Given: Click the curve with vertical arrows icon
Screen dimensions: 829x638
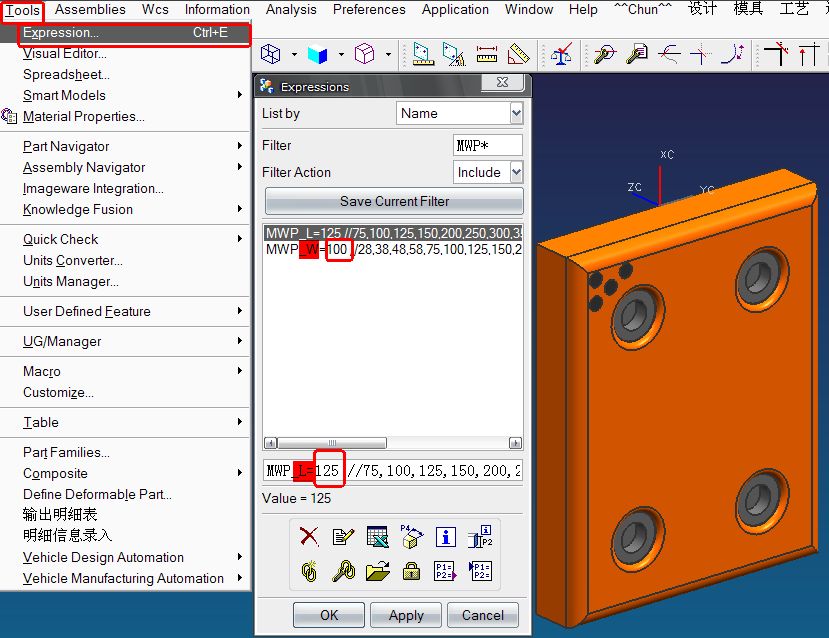Looking at the screenshot, I should click(733, 54).
